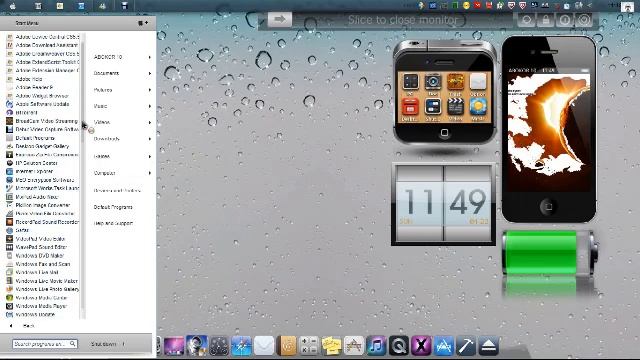The height and width of the screenshot is (360, 640).
Task: Open the yellow Stickies dock icon
Action: pyautogui.click(x=331, y=346)
